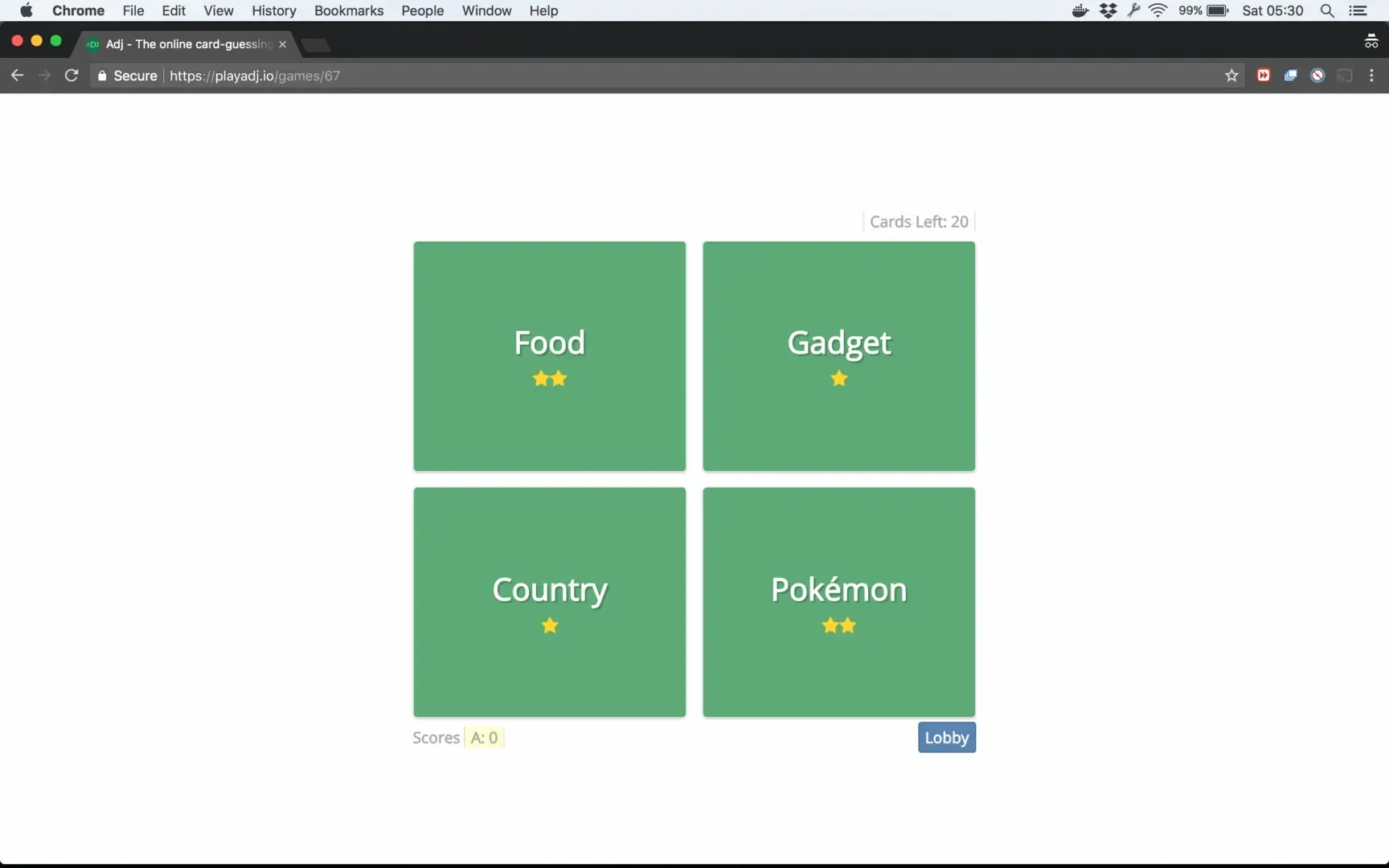Pick the Country category card
Image resolution: width=1389 pixels, height=868 pixels.
tap(550, 602)
